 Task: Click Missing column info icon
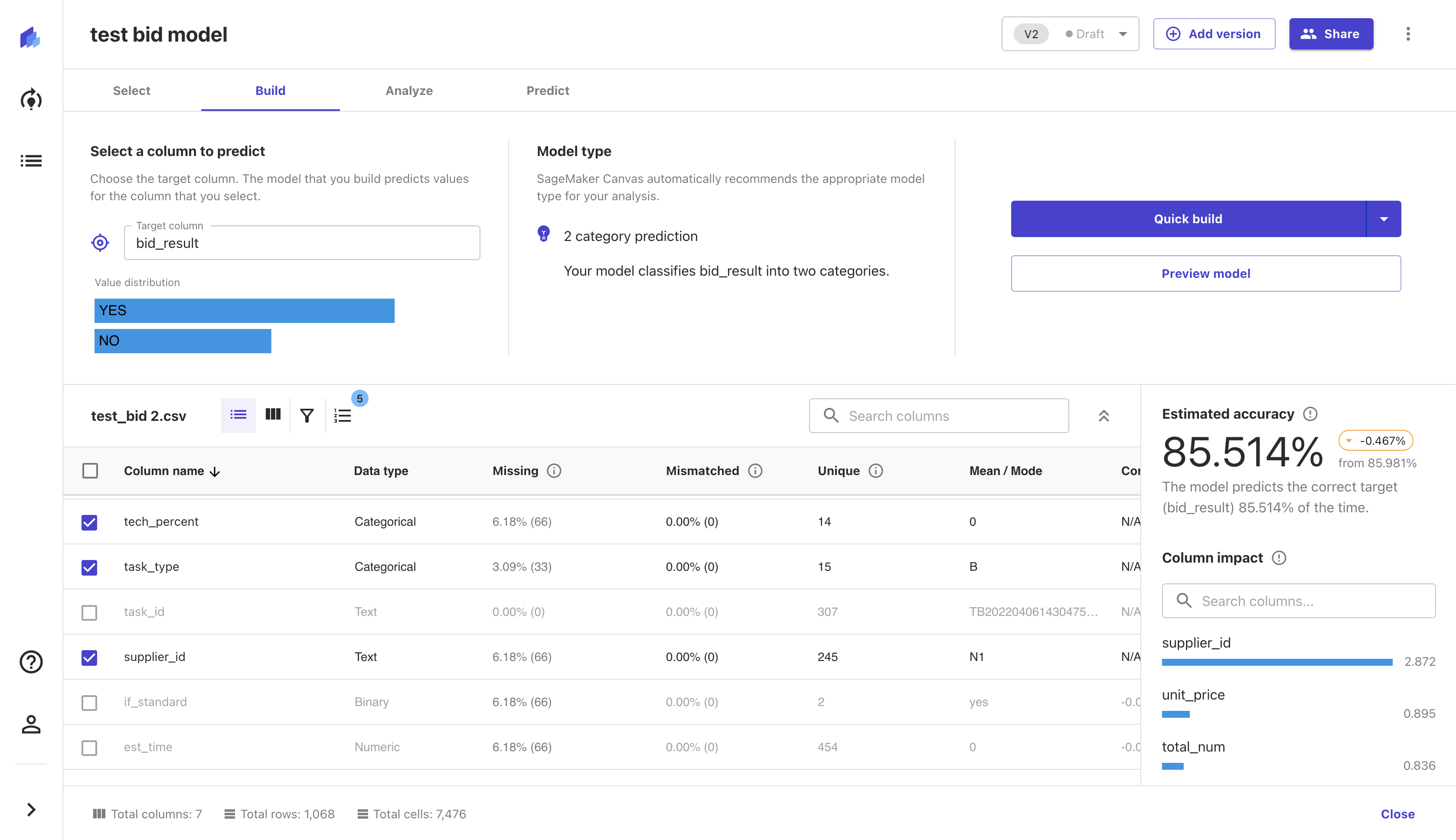(x=554, y=471)
